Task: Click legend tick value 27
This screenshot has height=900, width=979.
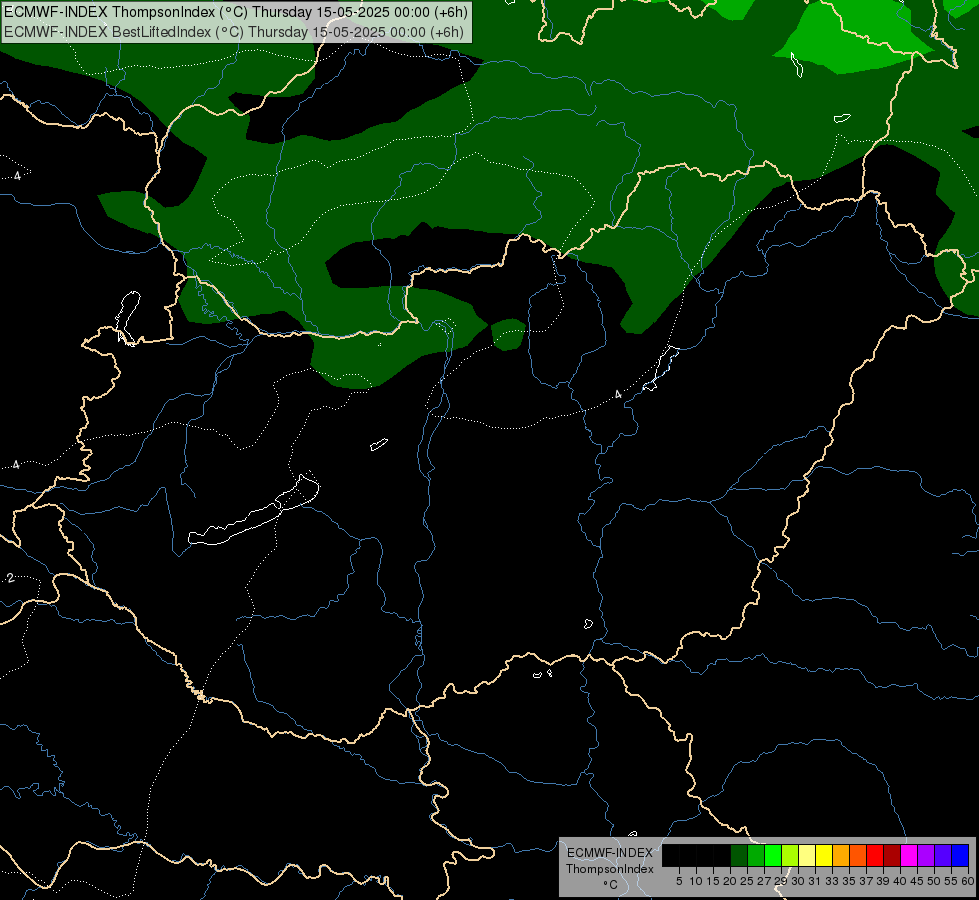Action: click(764, 881)
